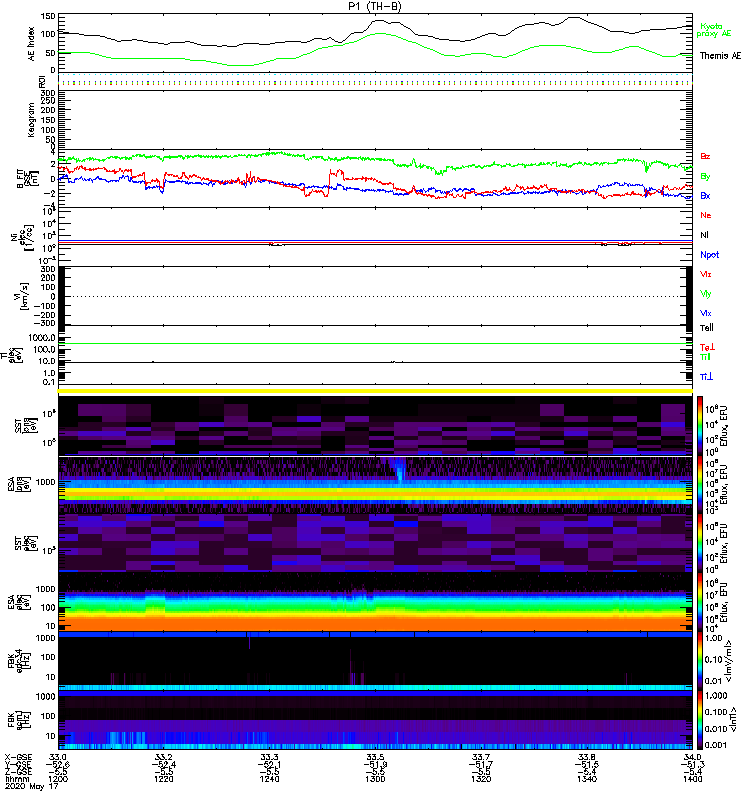Click the color bar beside FBK scm1 panel
The image size is (750, 800).
pos(700,719)
